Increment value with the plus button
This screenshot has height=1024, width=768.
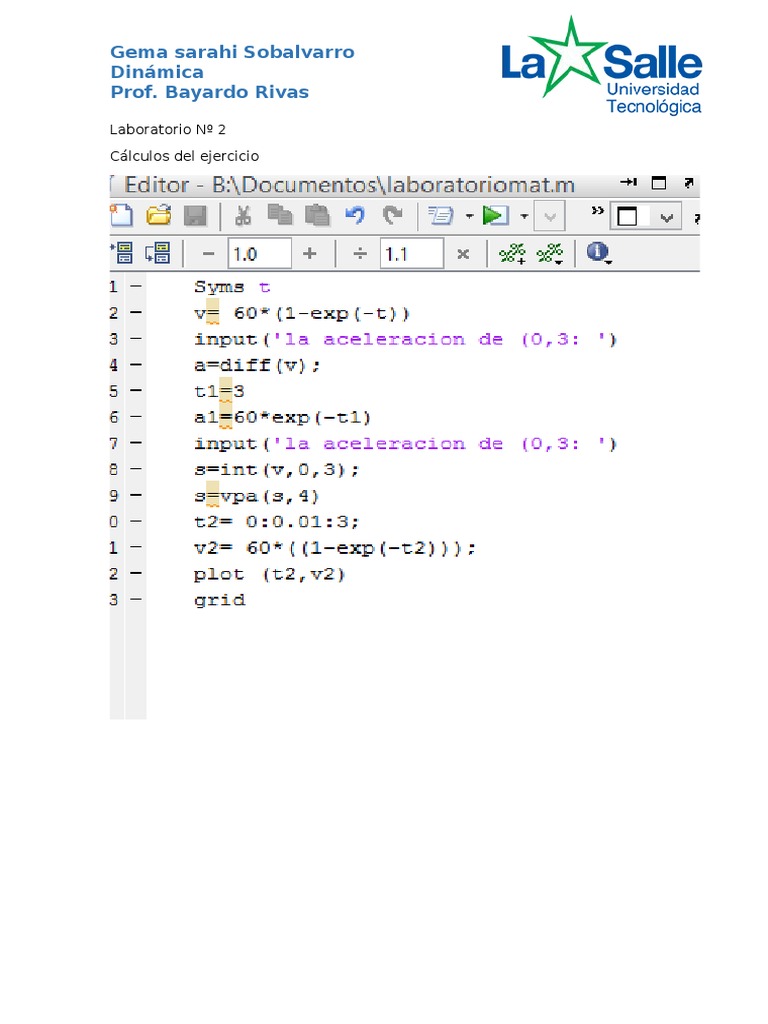click(x=310, y=253)
